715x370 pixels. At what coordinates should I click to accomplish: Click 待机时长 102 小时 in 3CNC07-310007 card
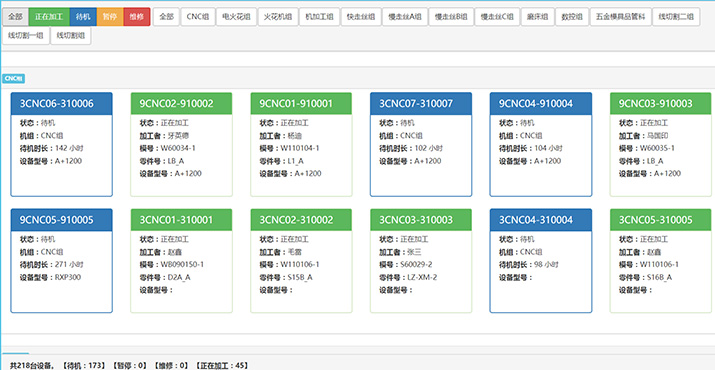(x=411, y=148)
